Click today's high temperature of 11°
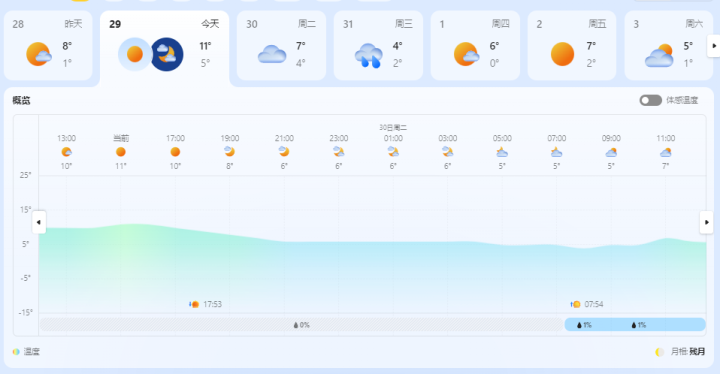The height and width of the screenshot is (374, 720). pyautogui.click(x=205, y=46)
